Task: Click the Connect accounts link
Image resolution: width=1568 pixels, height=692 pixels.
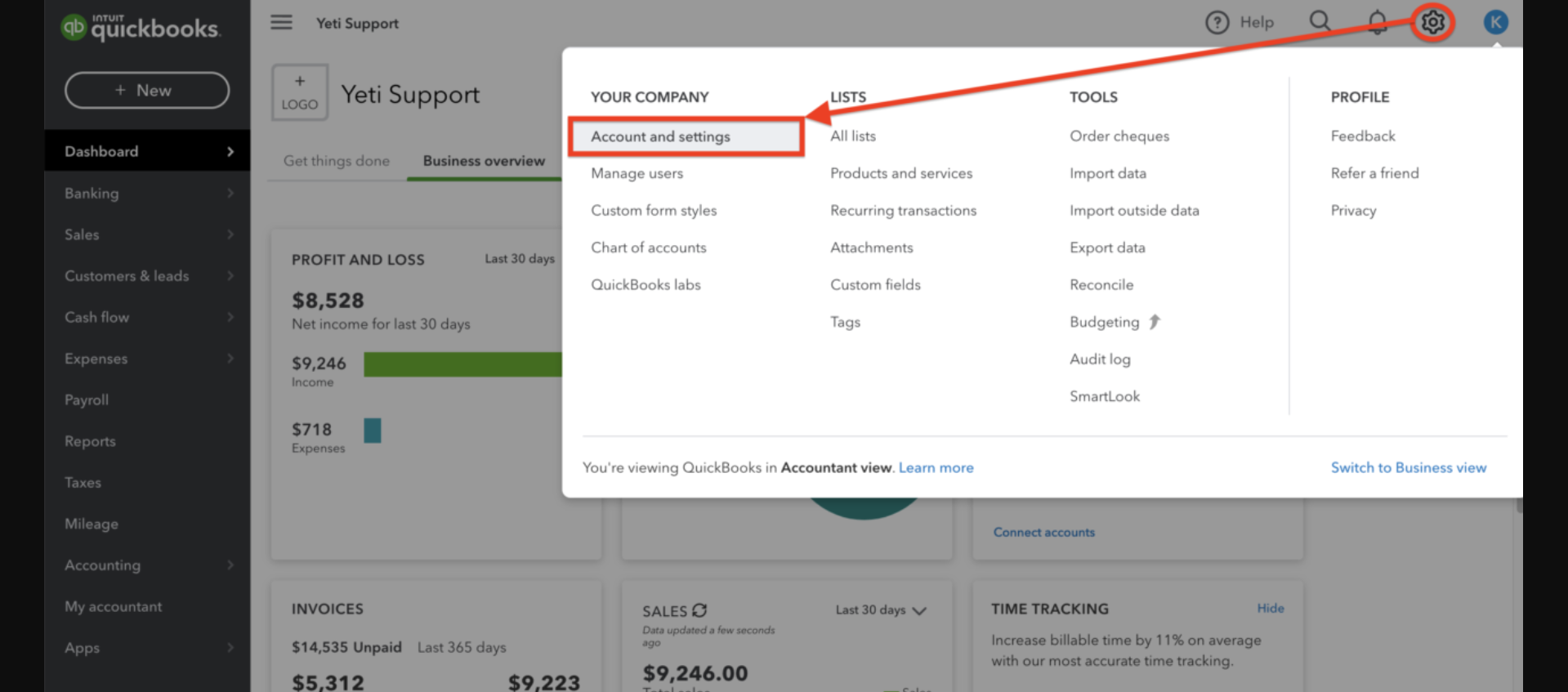Action: (1043, 532)
